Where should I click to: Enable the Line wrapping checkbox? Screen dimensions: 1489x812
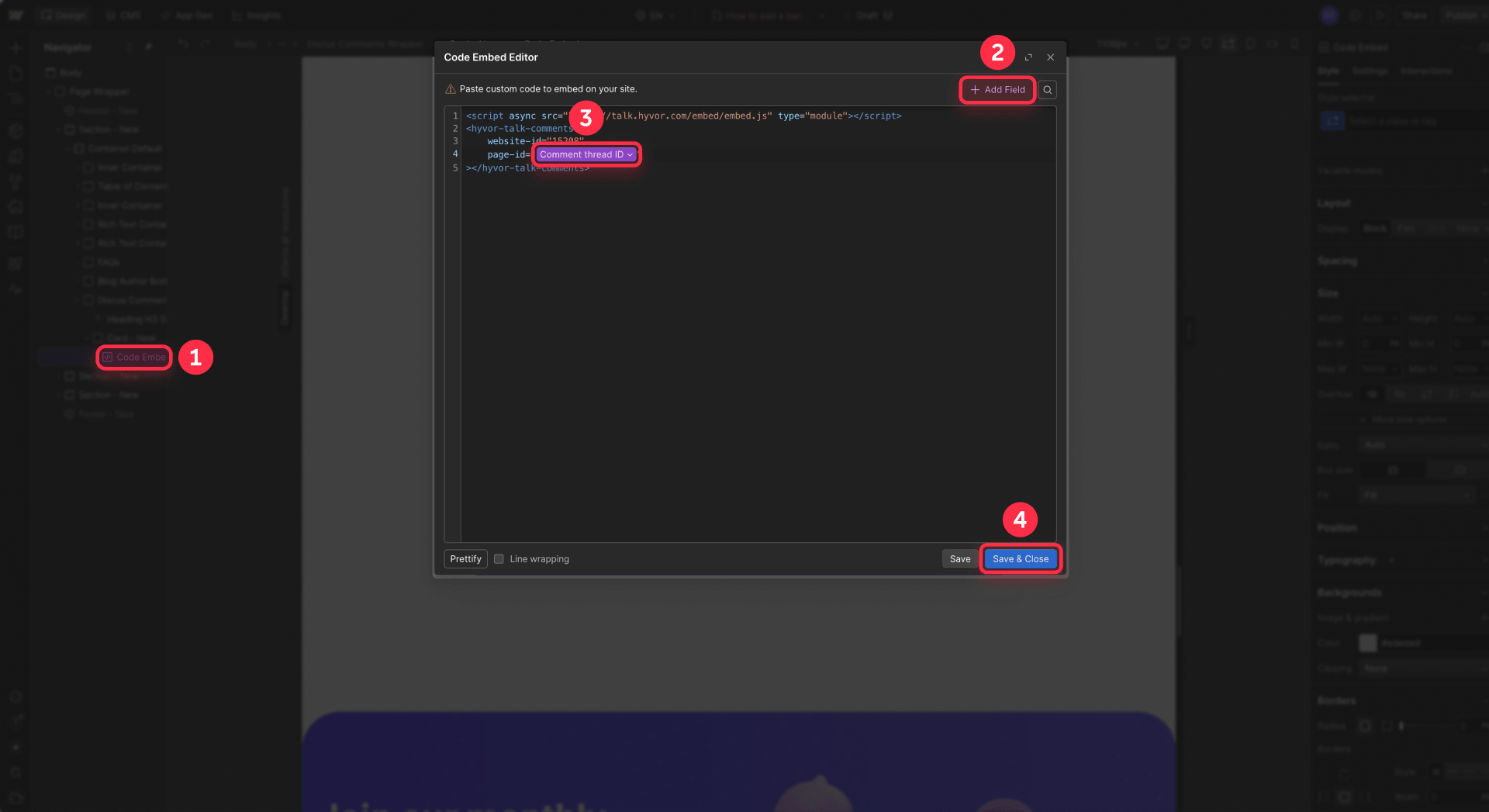499,559
